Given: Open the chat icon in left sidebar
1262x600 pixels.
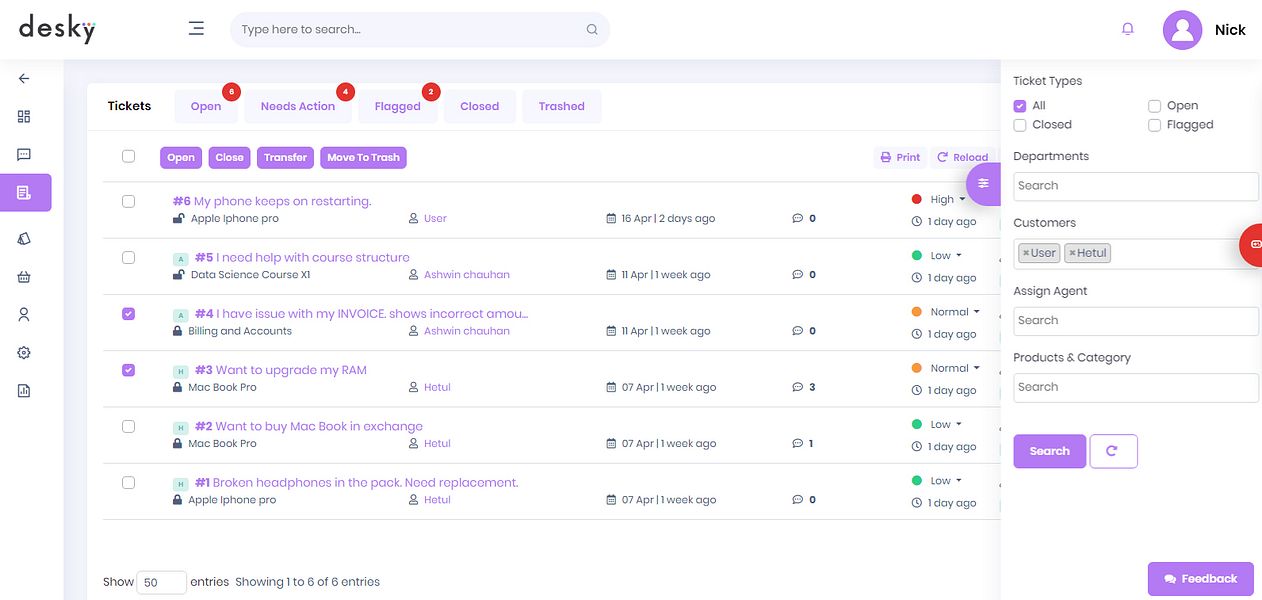Looking at the screenshot, I should point(24,154).
